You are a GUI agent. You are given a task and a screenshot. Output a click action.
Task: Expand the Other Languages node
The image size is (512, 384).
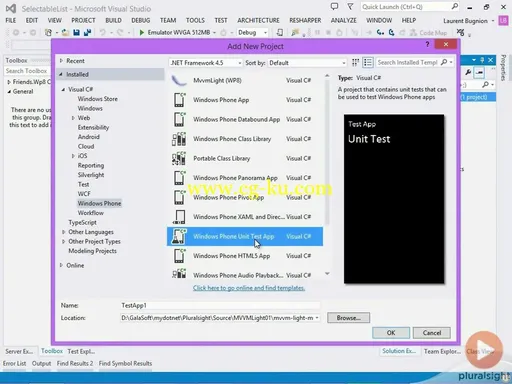(x=63, y=232)
